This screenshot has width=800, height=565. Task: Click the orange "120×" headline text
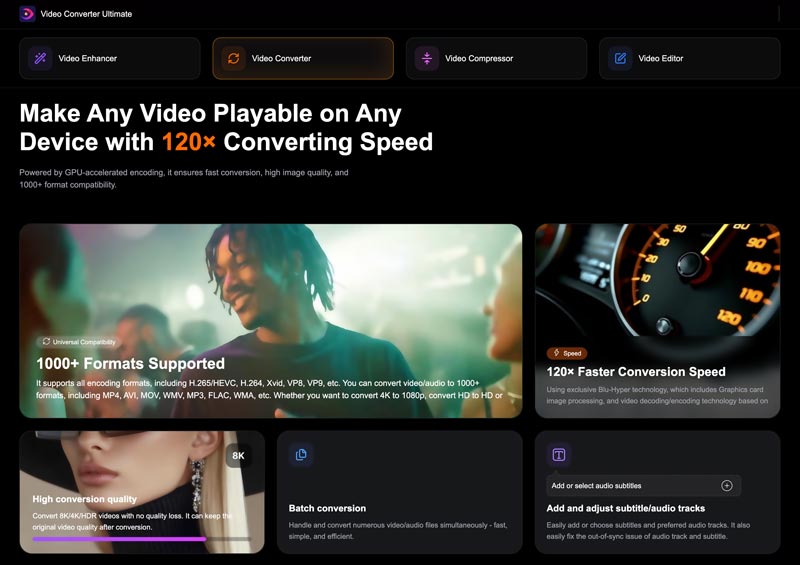pos(189,142)
